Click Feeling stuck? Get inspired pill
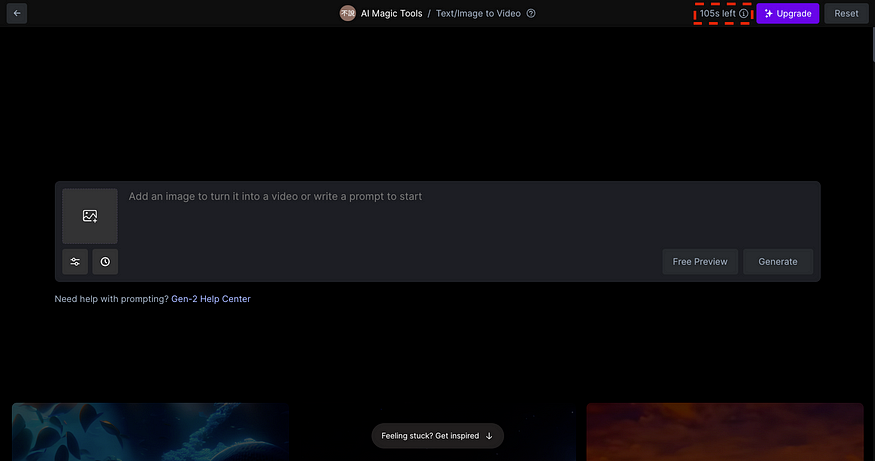 [438, 436]
